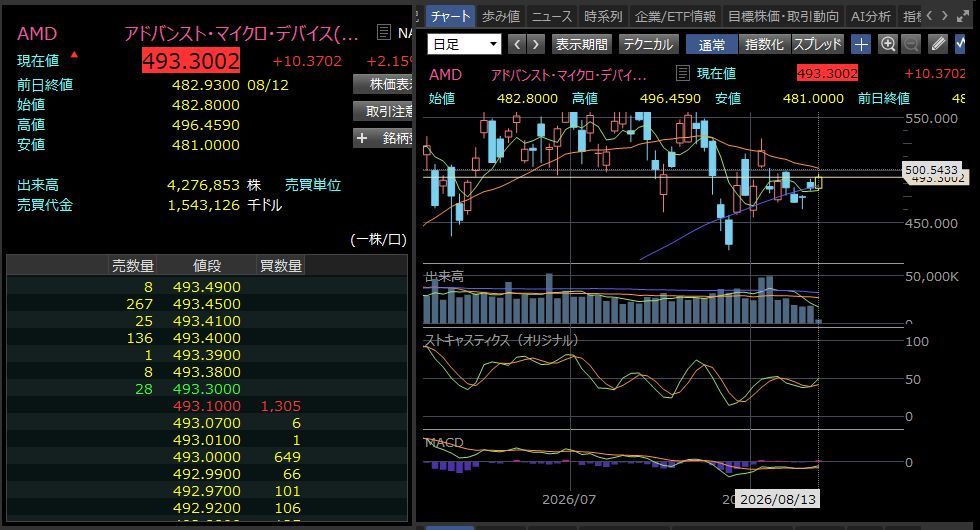Click the + 銘柄 add button
Viewport: 980px width, 530px height.
(x=382, y=138)
